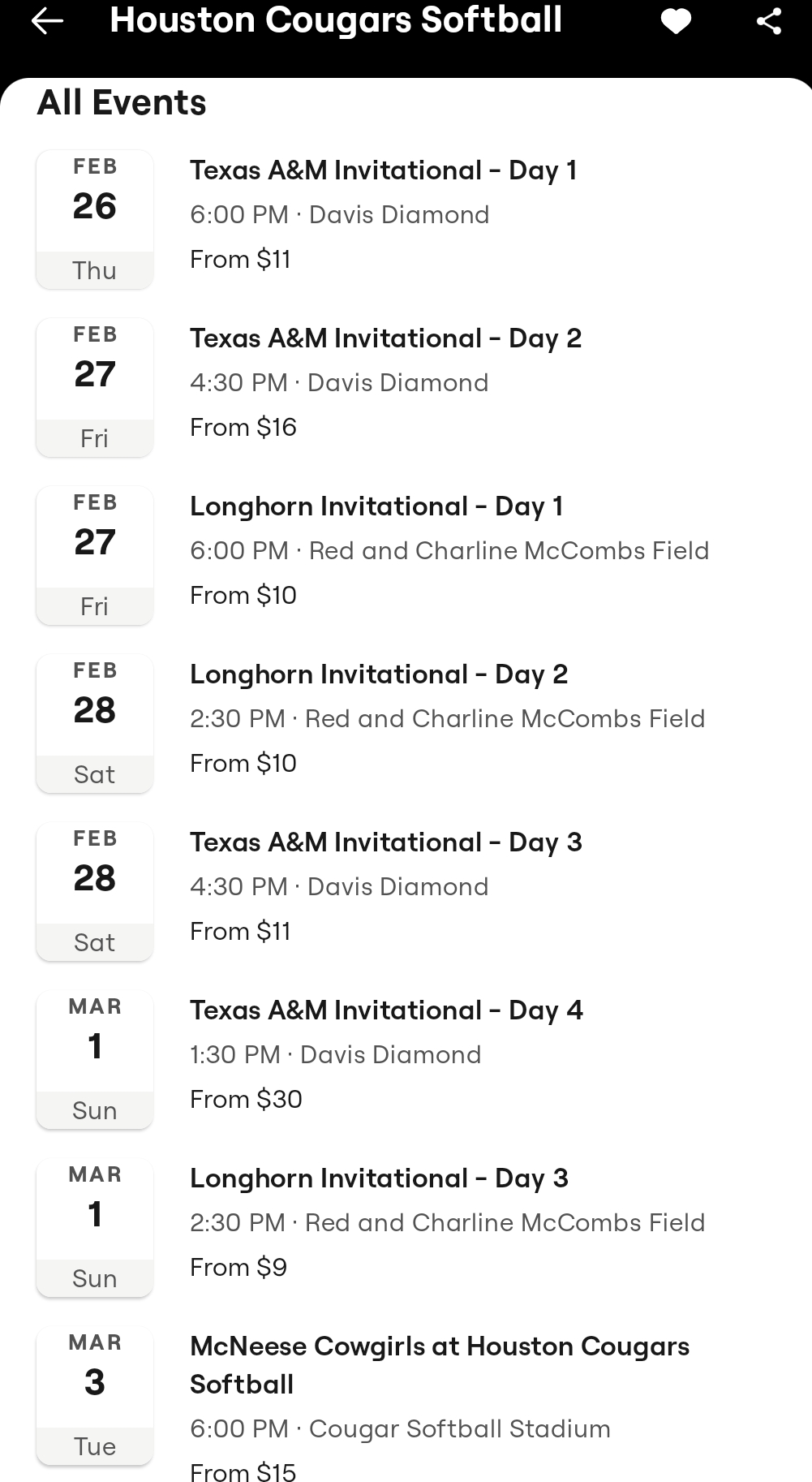Tap the Mar 3 Tue date tile
The width and height of the screenshot is (812, 1482).
(x=95, y=1395)
